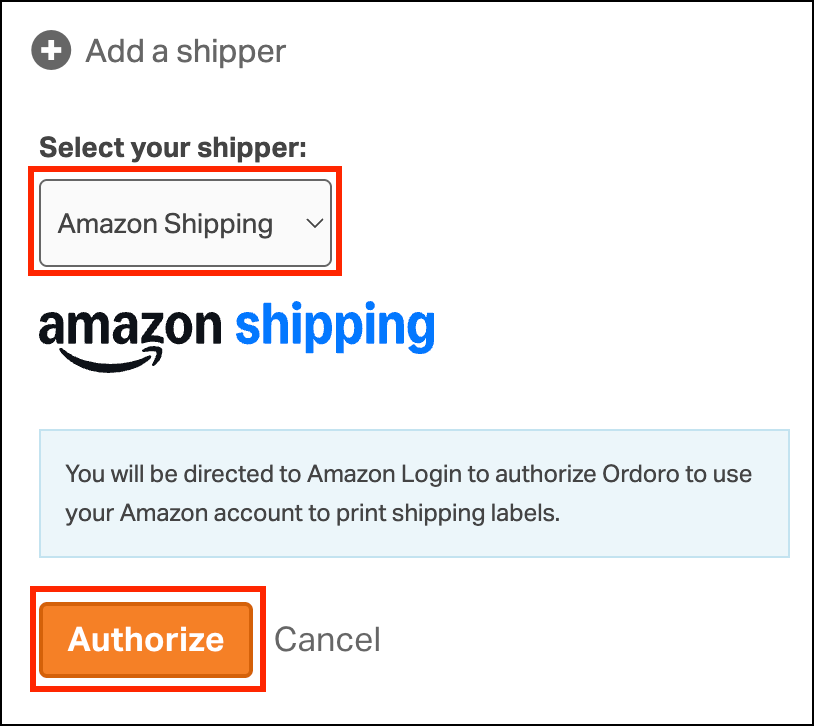Click the Amazon smile arrow in logo
Image resolution: width=814 pixels, height=726 pixels.
(110, 359)
